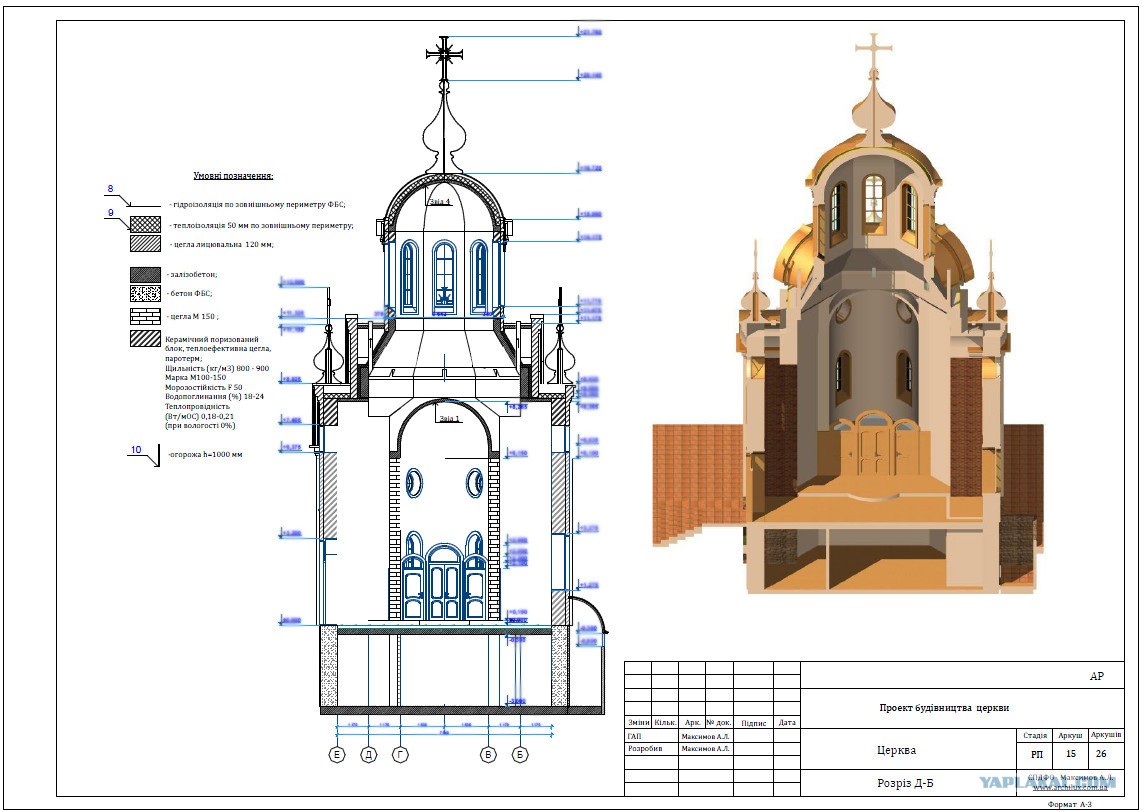The height and width of the screenshot is (812, 1142).
Task: Click the 'Зміни' column header
Action: pyautogui.click(x=638, y=723)
